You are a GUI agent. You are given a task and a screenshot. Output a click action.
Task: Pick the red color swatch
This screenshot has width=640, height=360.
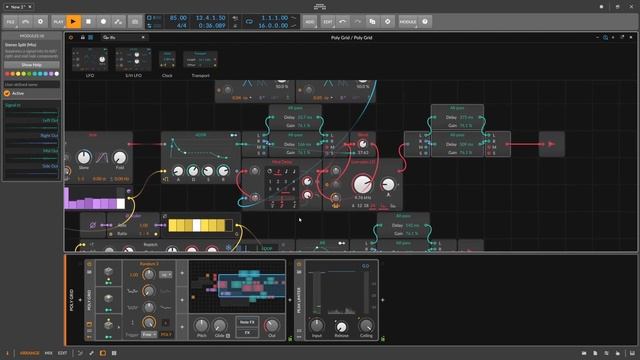pyautogui.click(x=7, y=74)
